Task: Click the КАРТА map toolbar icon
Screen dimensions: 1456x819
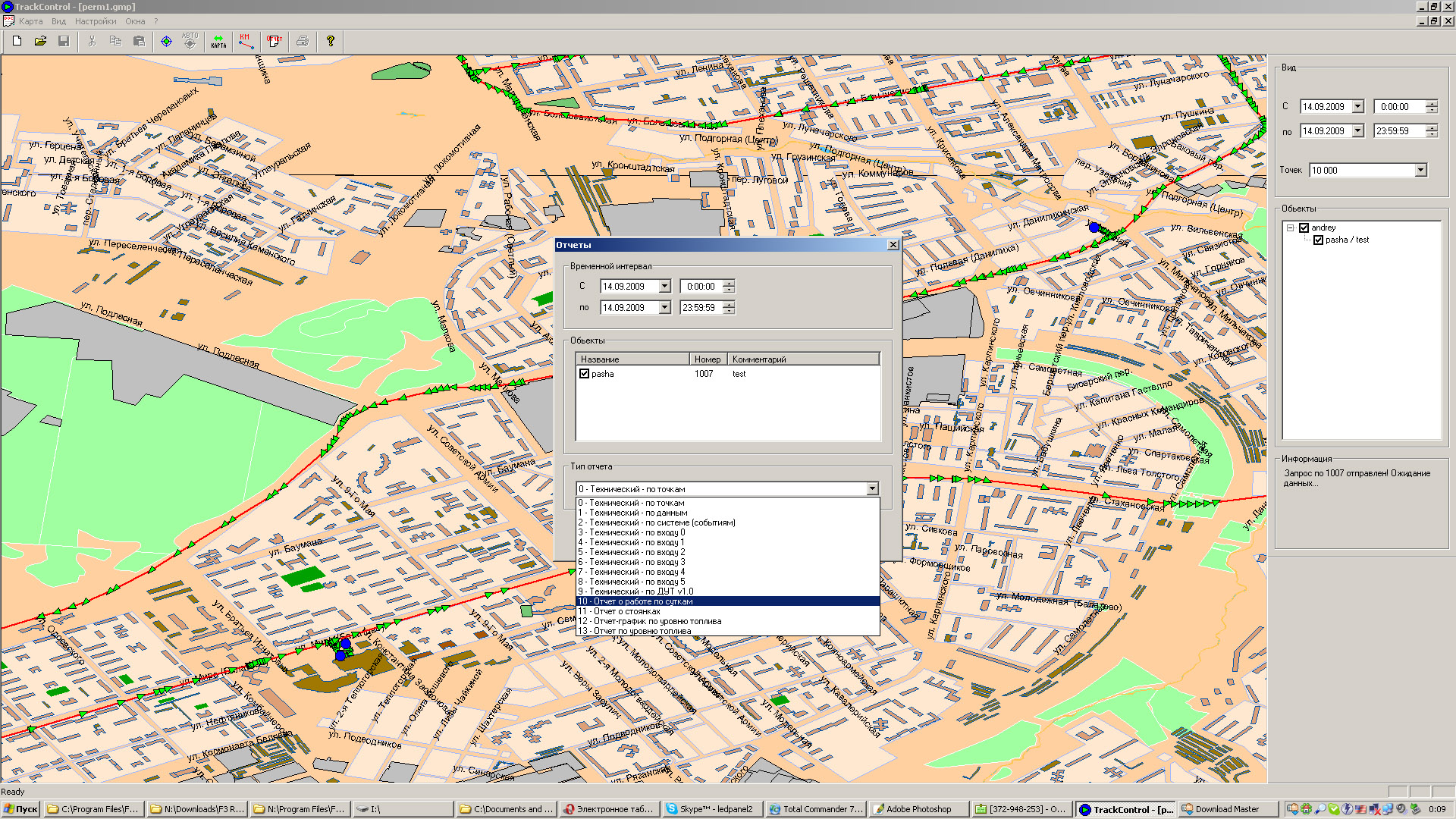Action: pyautogui.click(x=218, y=41)
